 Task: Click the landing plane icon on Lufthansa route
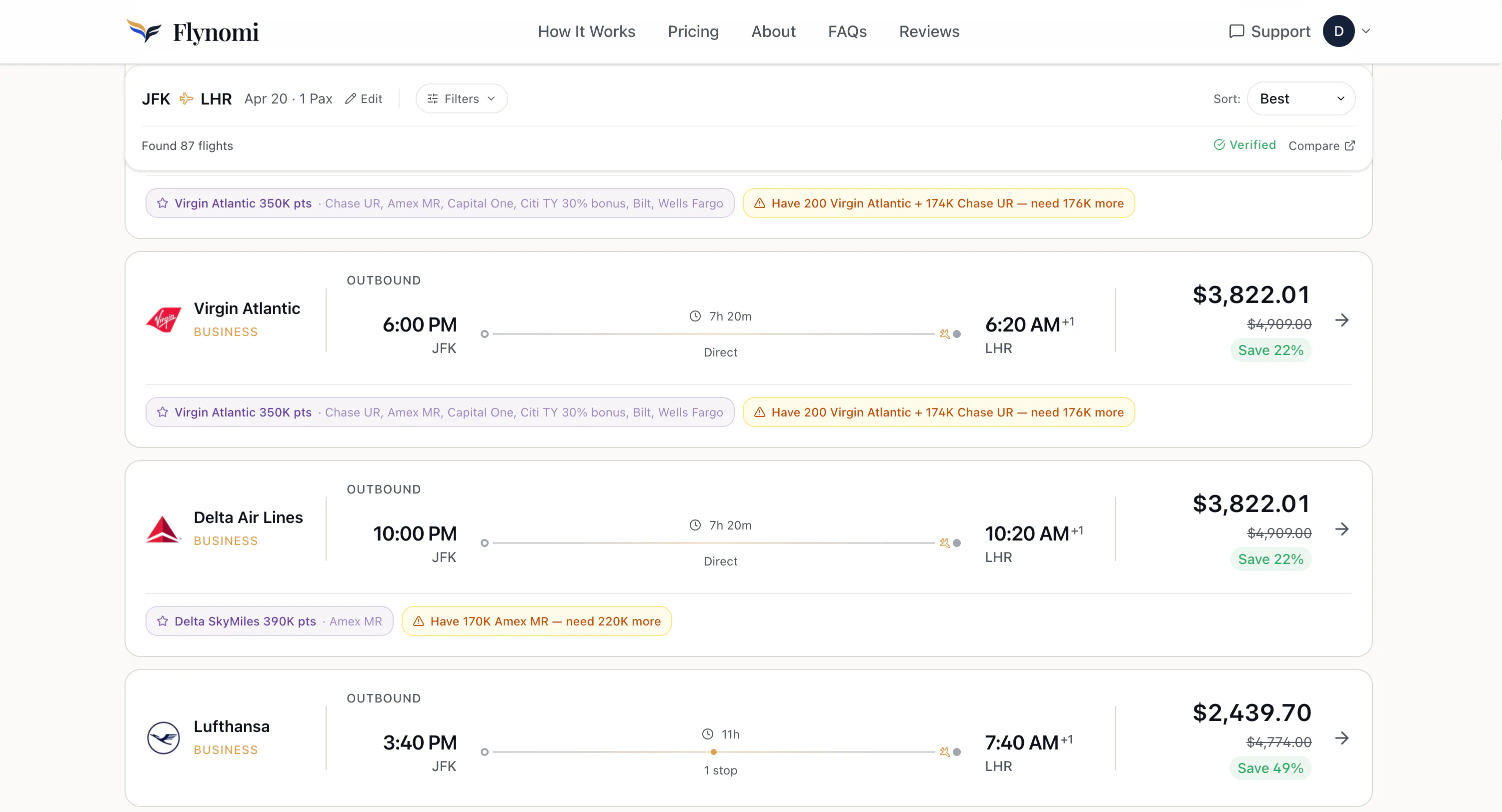point(945,752)
